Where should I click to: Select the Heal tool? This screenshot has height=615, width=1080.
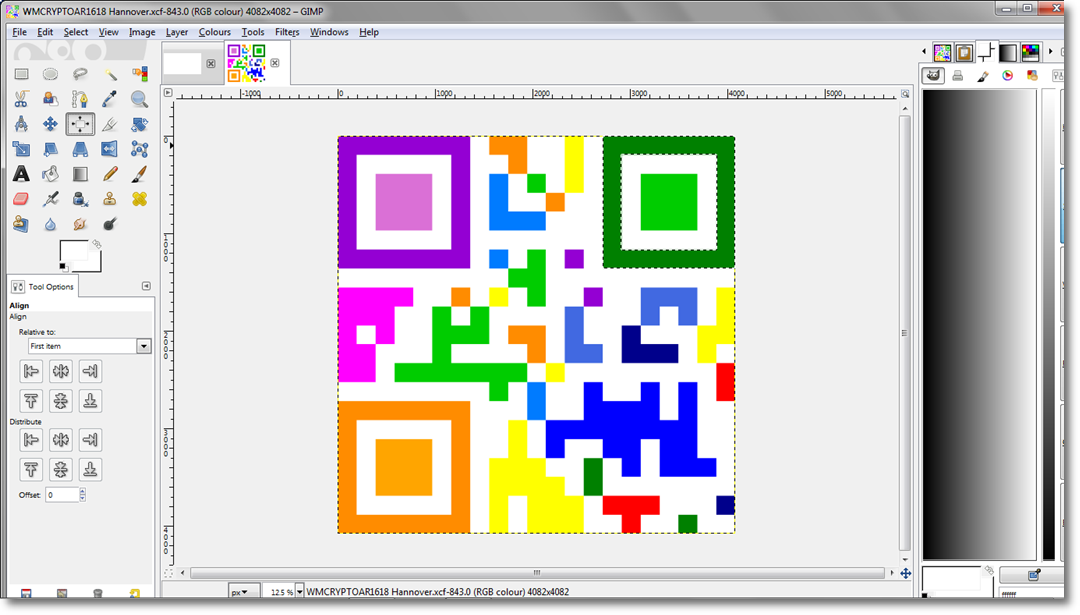coord(139,199)
